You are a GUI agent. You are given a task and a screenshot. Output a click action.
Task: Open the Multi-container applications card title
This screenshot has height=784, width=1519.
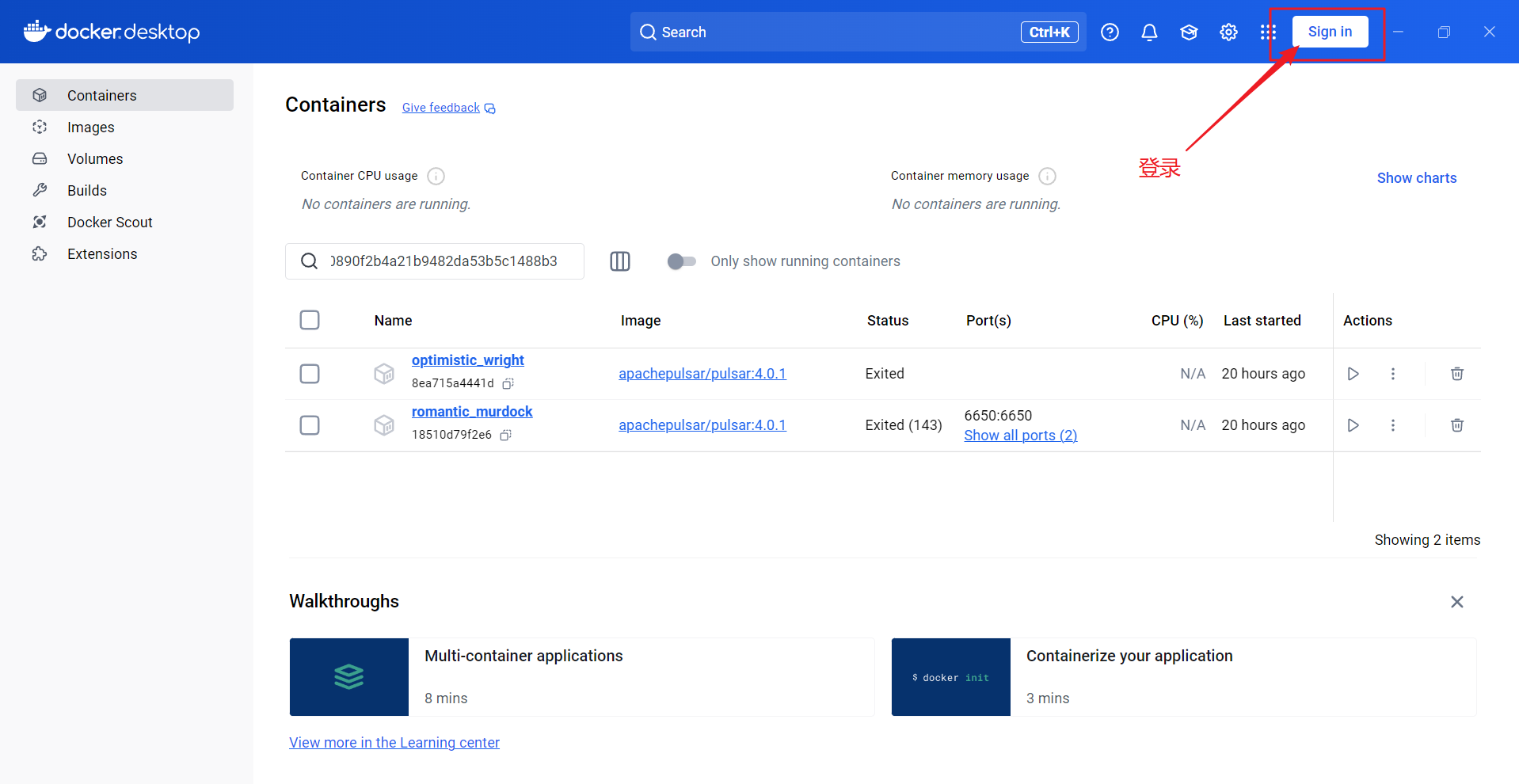click(523, 656)
